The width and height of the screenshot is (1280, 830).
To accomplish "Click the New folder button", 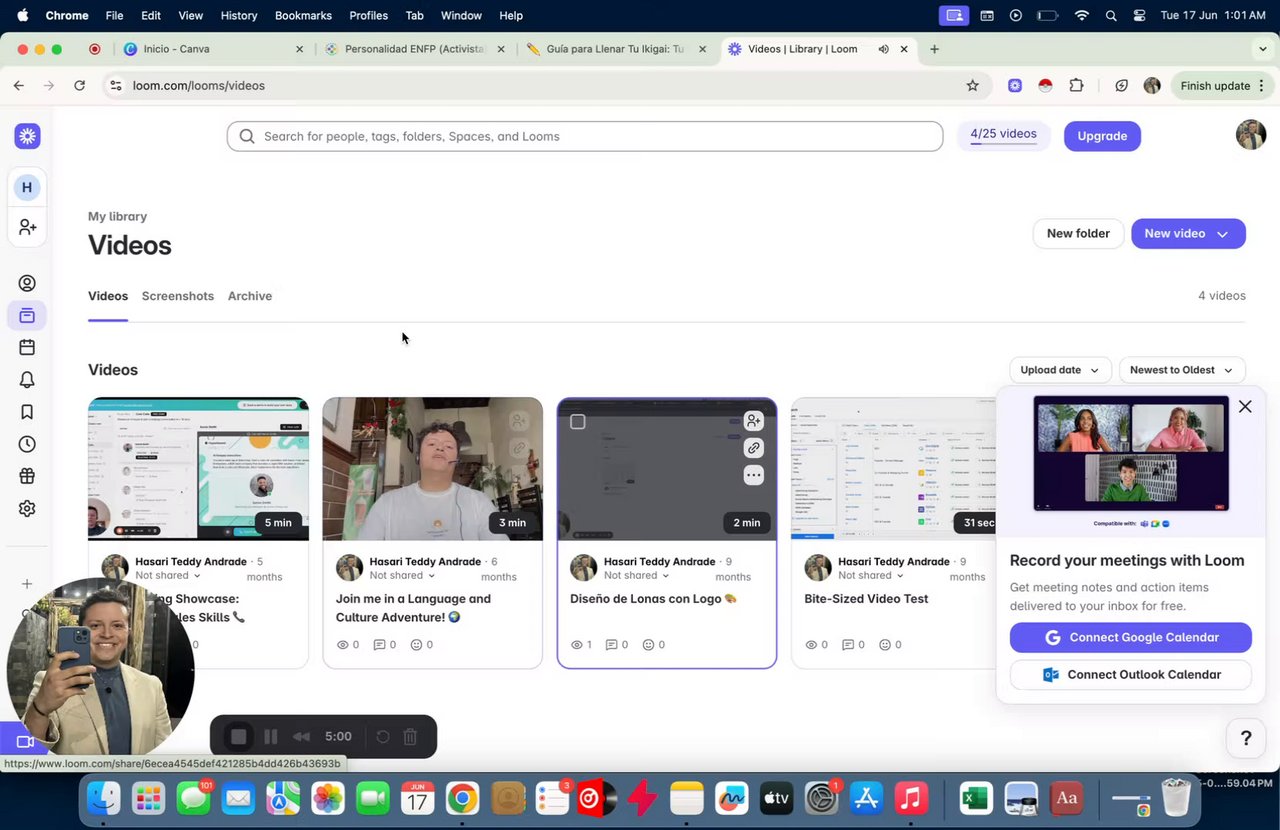I will (1078, 234).
